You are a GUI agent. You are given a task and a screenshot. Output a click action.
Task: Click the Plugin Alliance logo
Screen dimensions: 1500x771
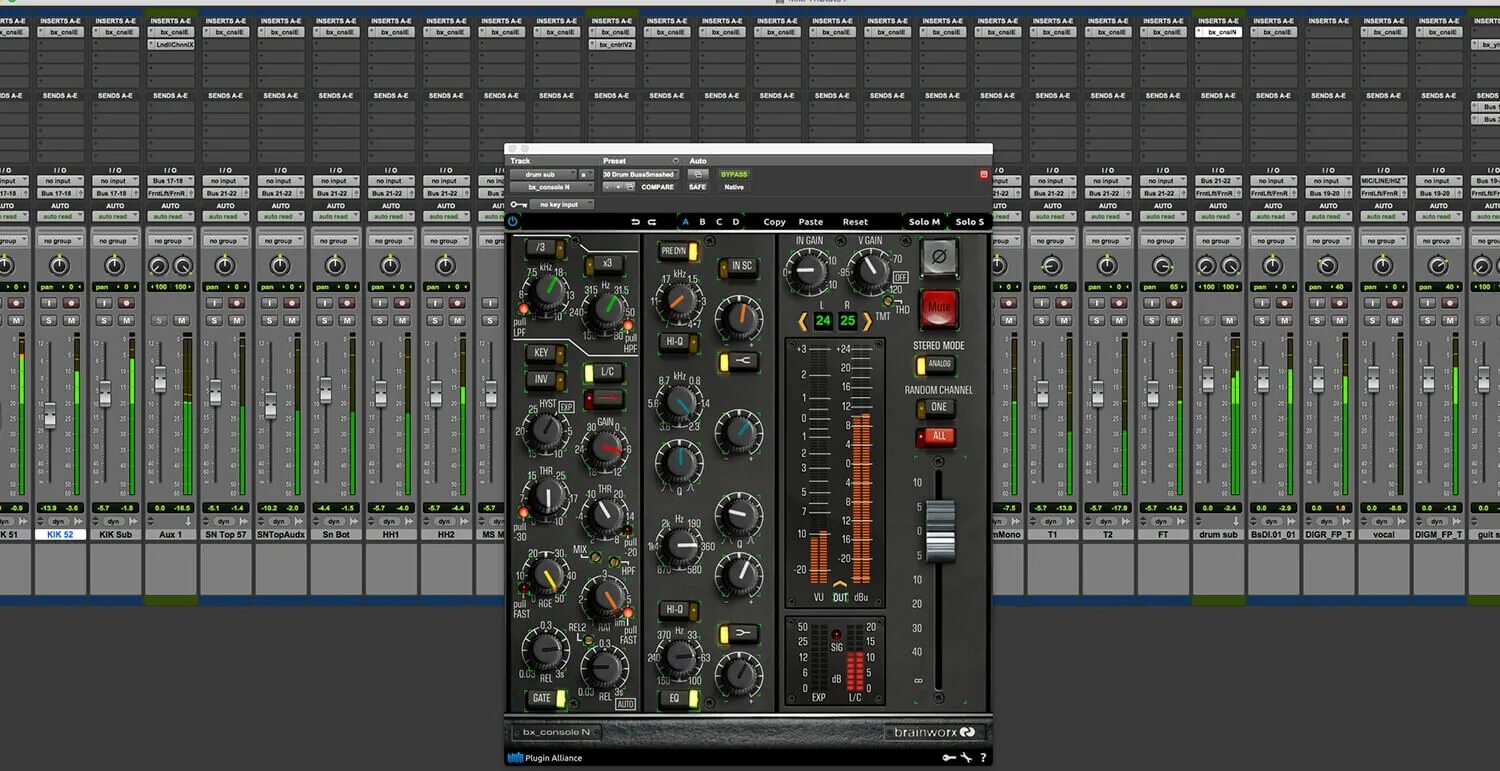tap(546, 758)
